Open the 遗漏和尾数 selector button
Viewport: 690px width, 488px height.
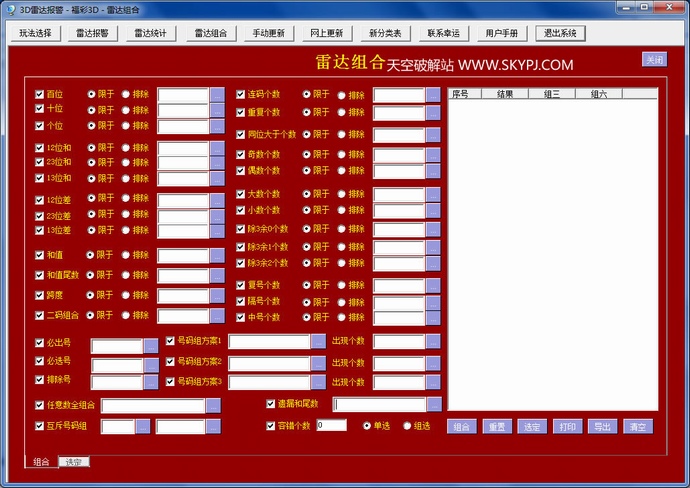(x=433, y=404)
